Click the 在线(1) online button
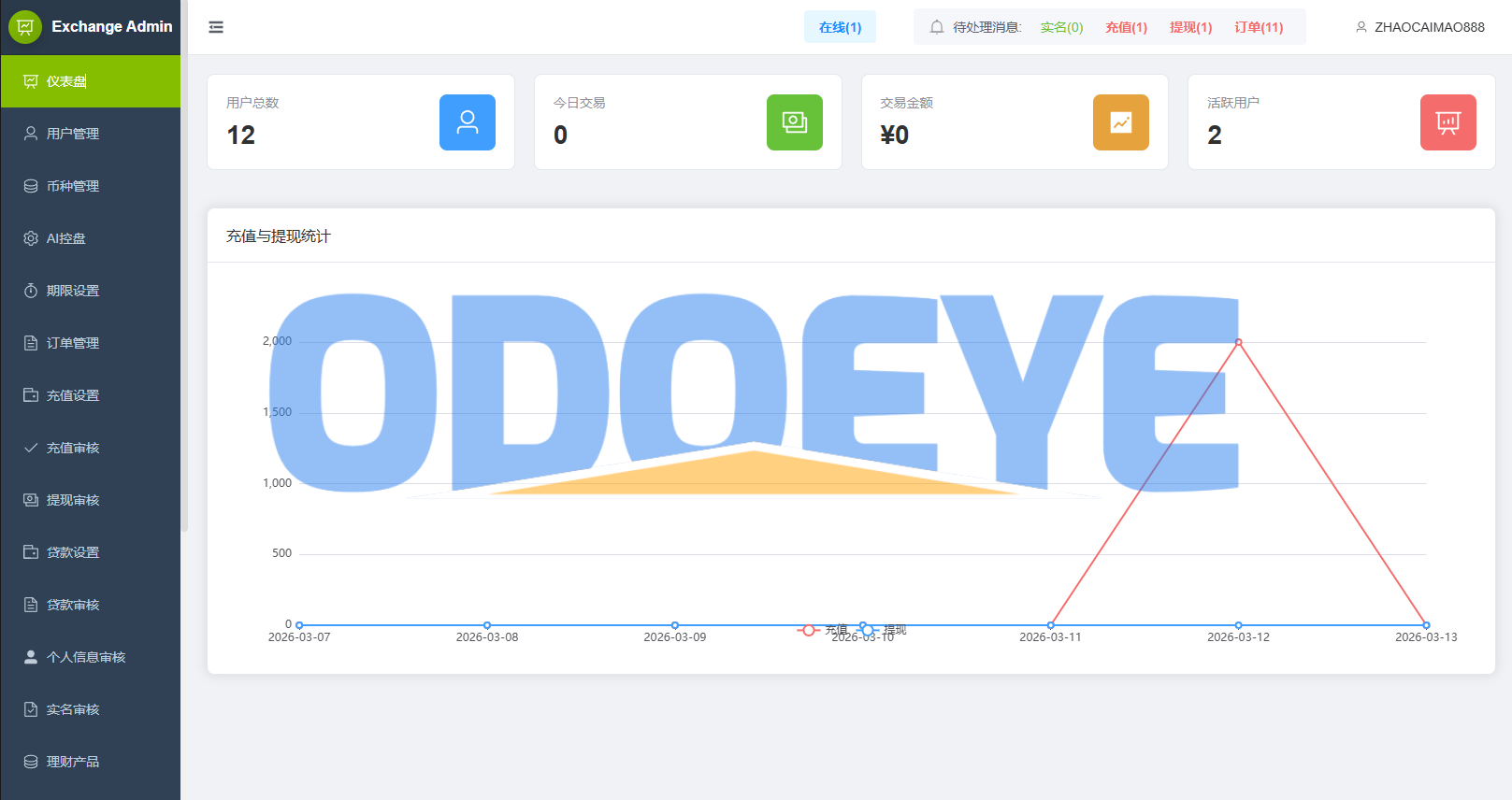This screenshot has width=1512, height=800. [840, 27]
